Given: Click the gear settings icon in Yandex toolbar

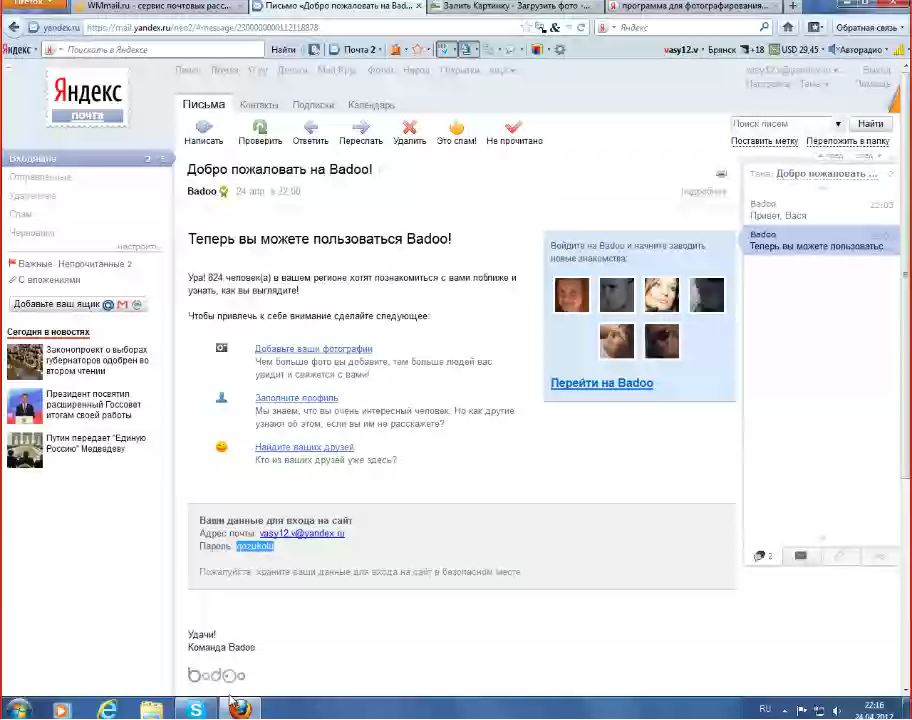Looking at the screenshot, I should point(560,49).
